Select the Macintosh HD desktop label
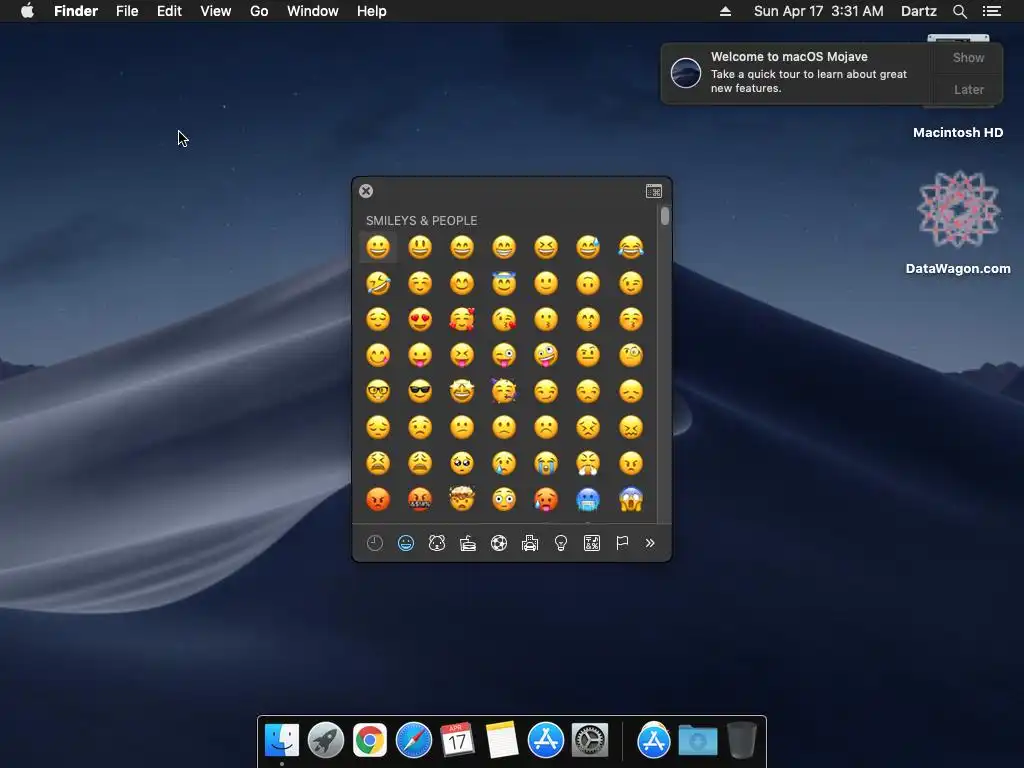The width and height of the screenshot is (1024, 768). tap(958, 133)
